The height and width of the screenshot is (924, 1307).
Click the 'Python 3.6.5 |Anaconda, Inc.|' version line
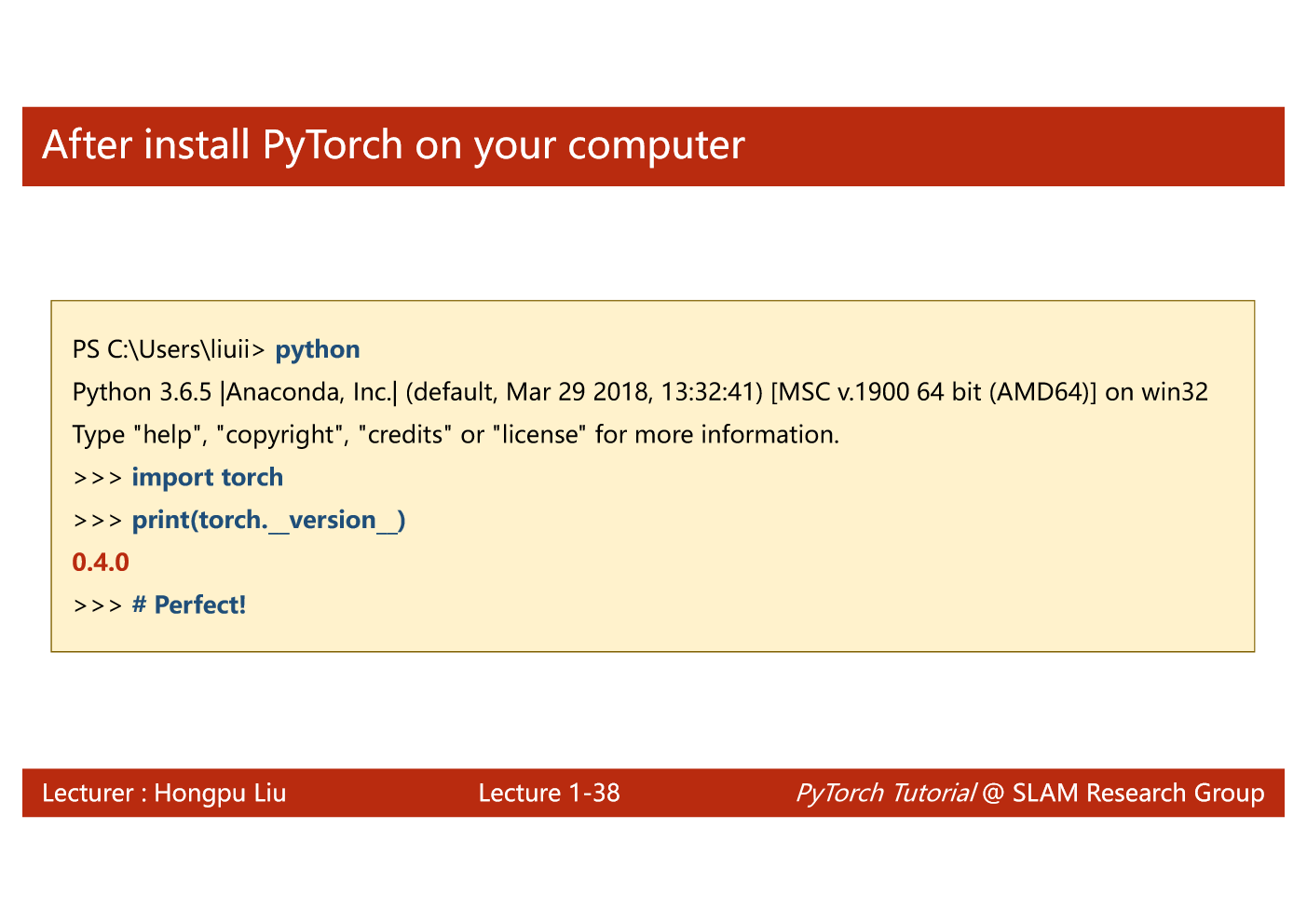(x=236, y=392)
